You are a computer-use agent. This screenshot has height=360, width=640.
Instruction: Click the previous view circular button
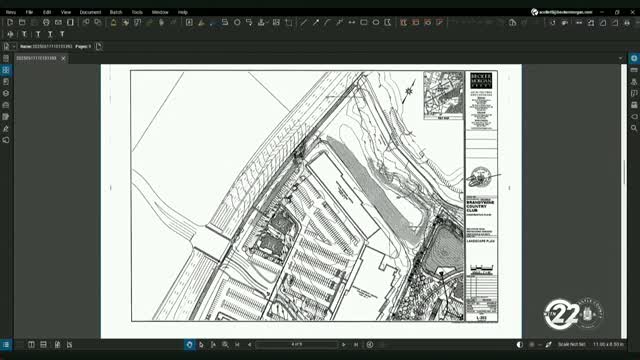click(x=370, y=344)
